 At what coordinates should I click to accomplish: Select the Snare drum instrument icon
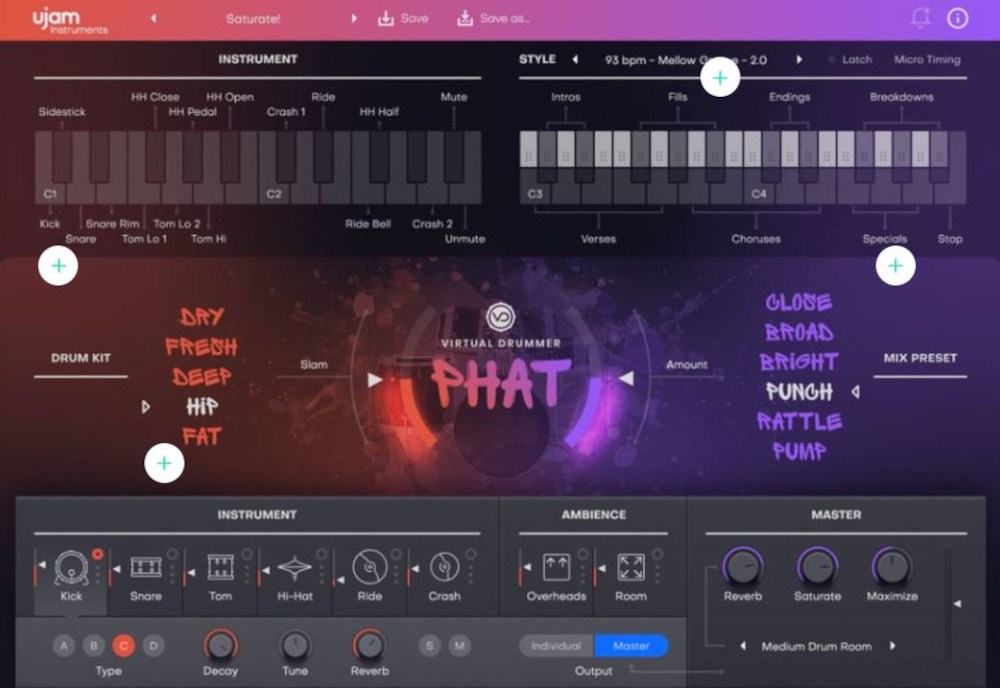(x=145, y=567)
